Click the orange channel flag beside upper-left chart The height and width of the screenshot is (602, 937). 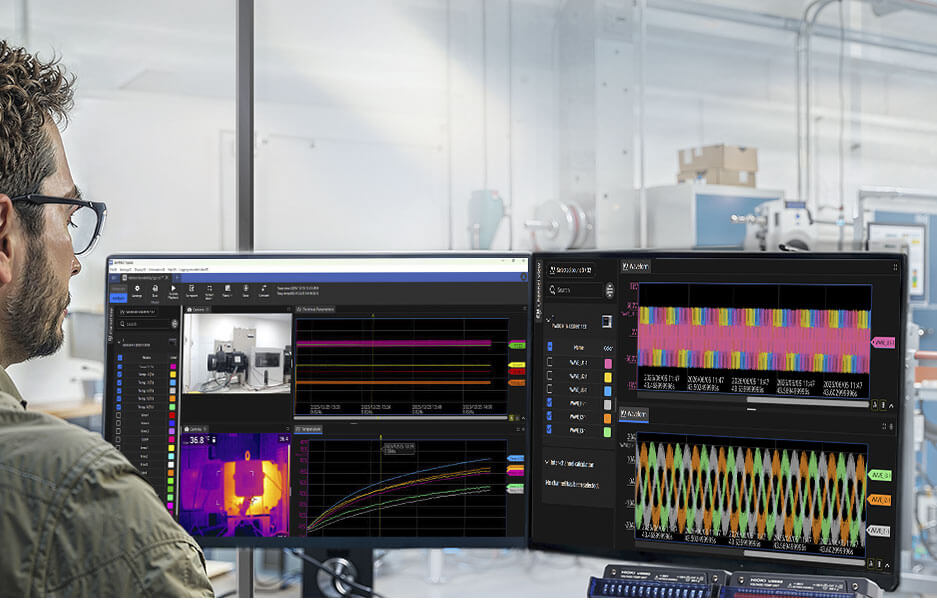[517, 382]
